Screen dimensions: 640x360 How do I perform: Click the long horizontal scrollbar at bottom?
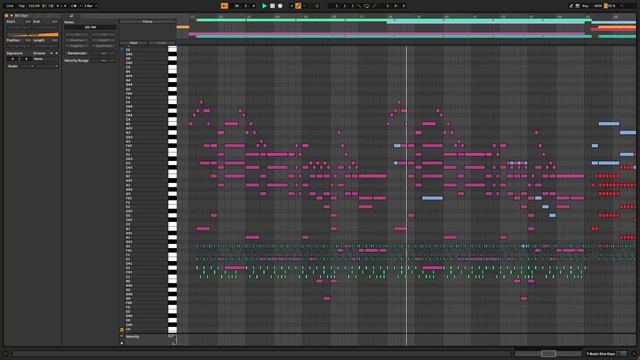click(x=261, y=353)
